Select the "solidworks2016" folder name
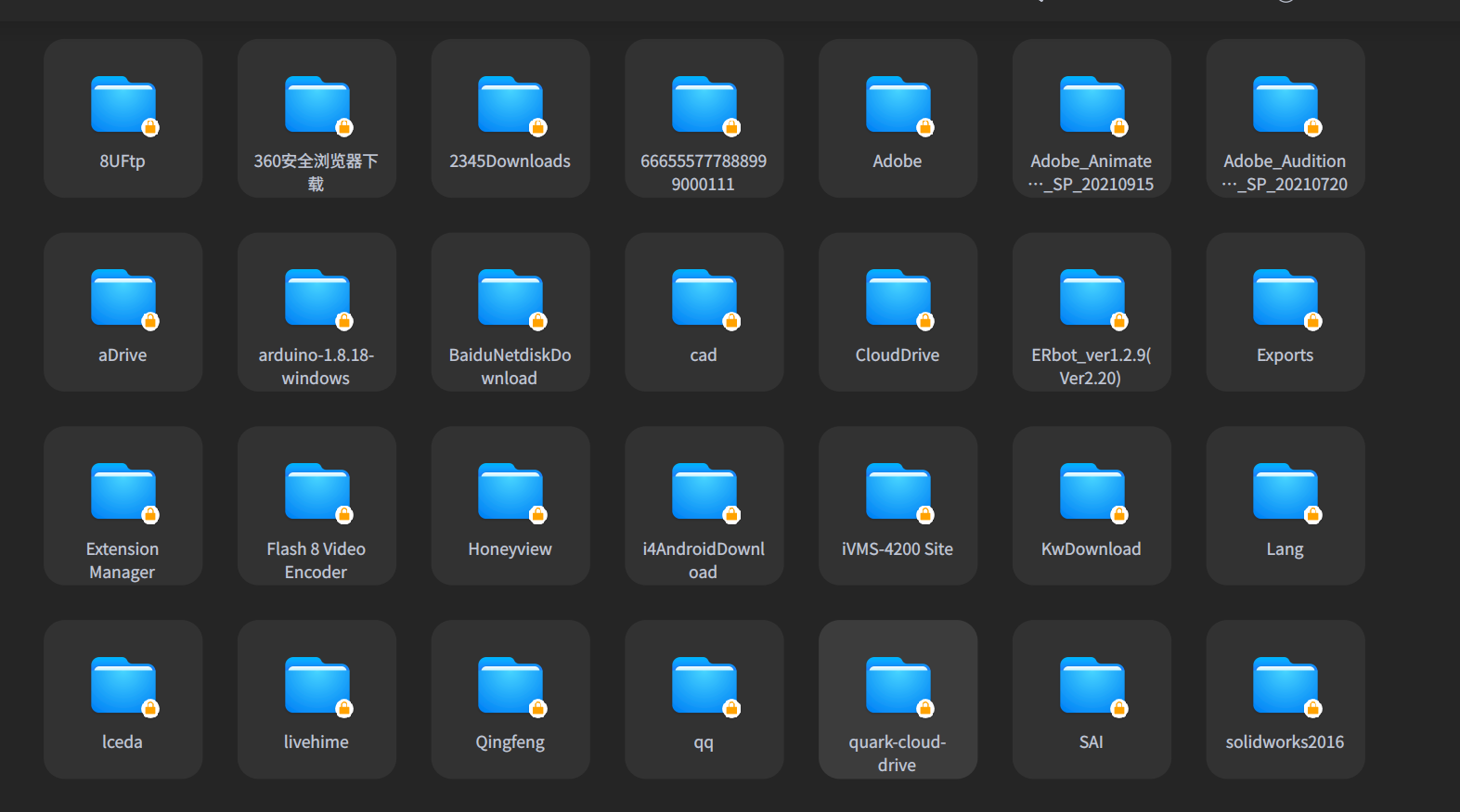The height and width of the screenshot is (812, 1460). pos(1285,742)
